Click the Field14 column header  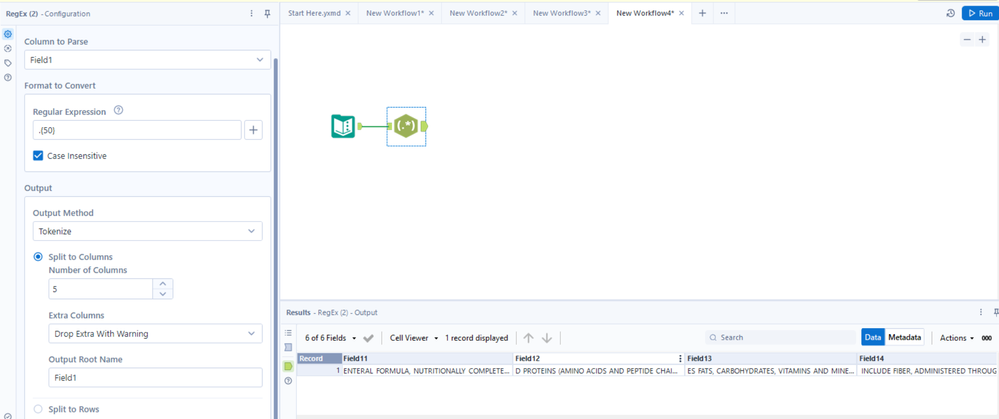(928, 359)
